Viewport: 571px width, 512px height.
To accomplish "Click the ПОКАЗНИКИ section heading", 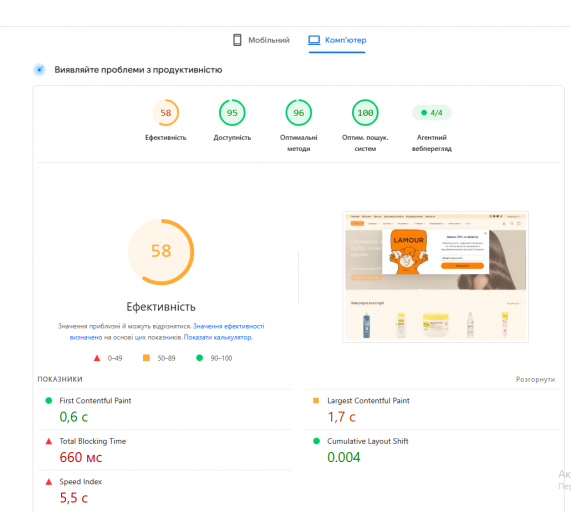I will click(x=60, y=379).
